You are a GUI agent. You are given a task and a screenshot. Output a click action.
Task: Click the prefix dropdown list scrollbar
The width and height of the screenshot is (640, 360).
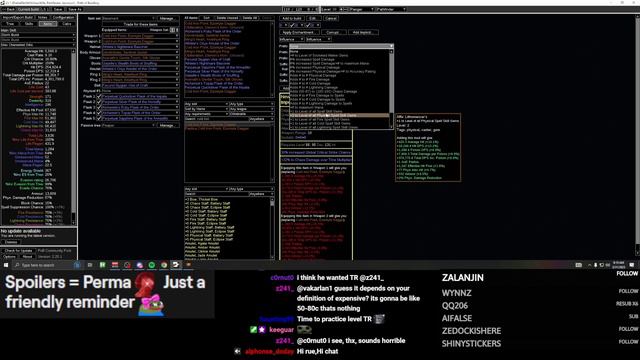[x=391, y=89]
